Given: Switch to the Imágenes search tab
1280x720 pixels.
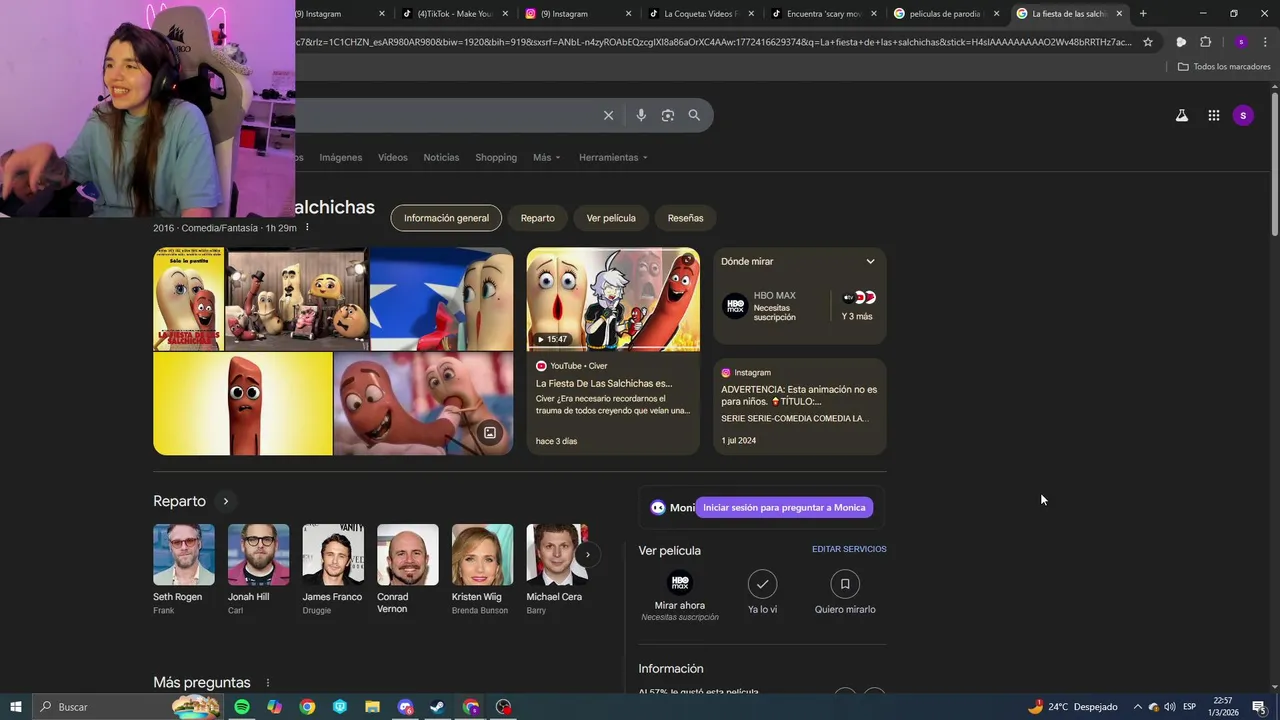Looking at the screenshot, I should tap(341, 158).
